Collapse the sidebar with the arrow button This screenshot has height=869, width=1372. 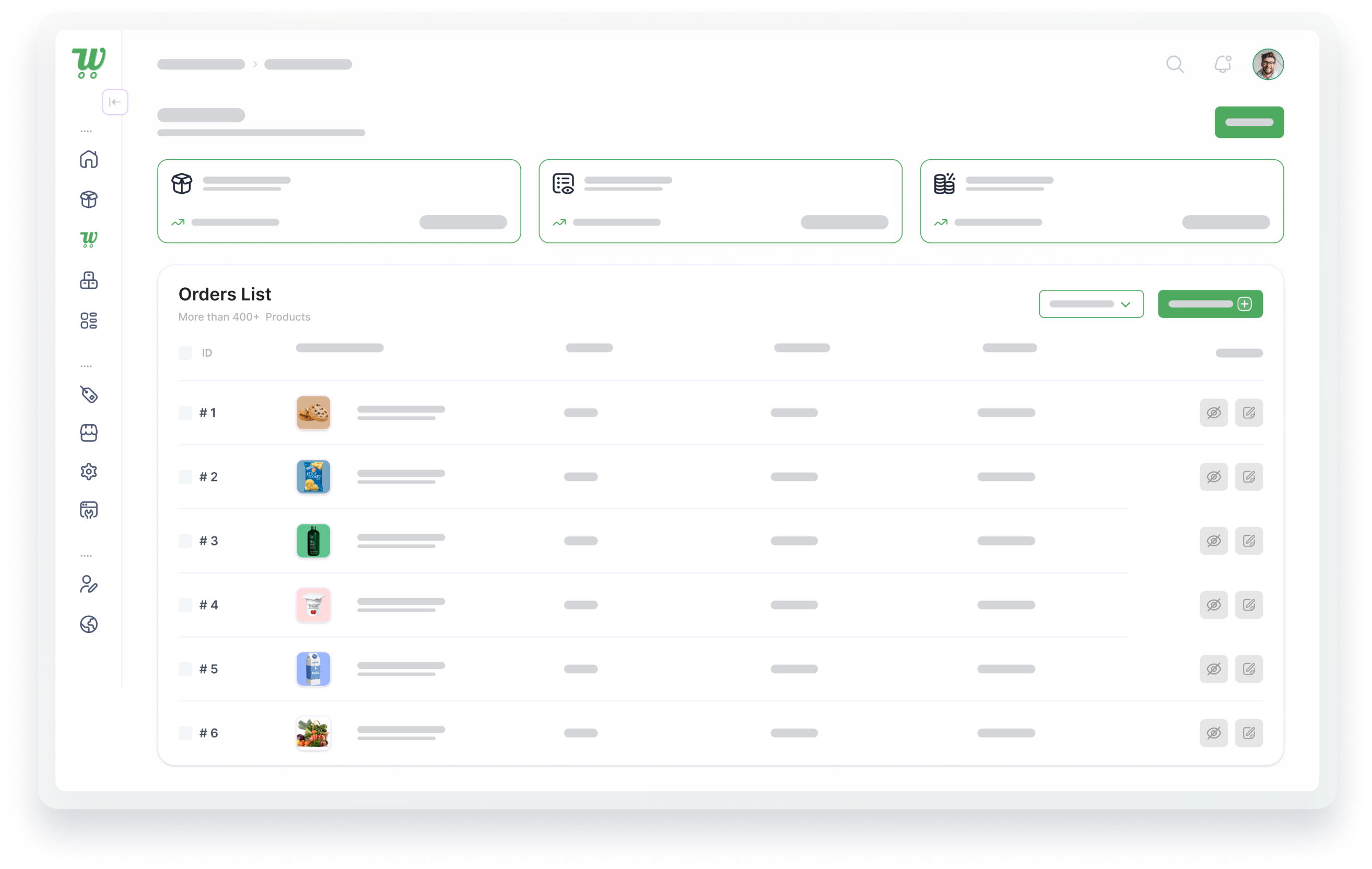pyautogui.click(x=115, y=102)
